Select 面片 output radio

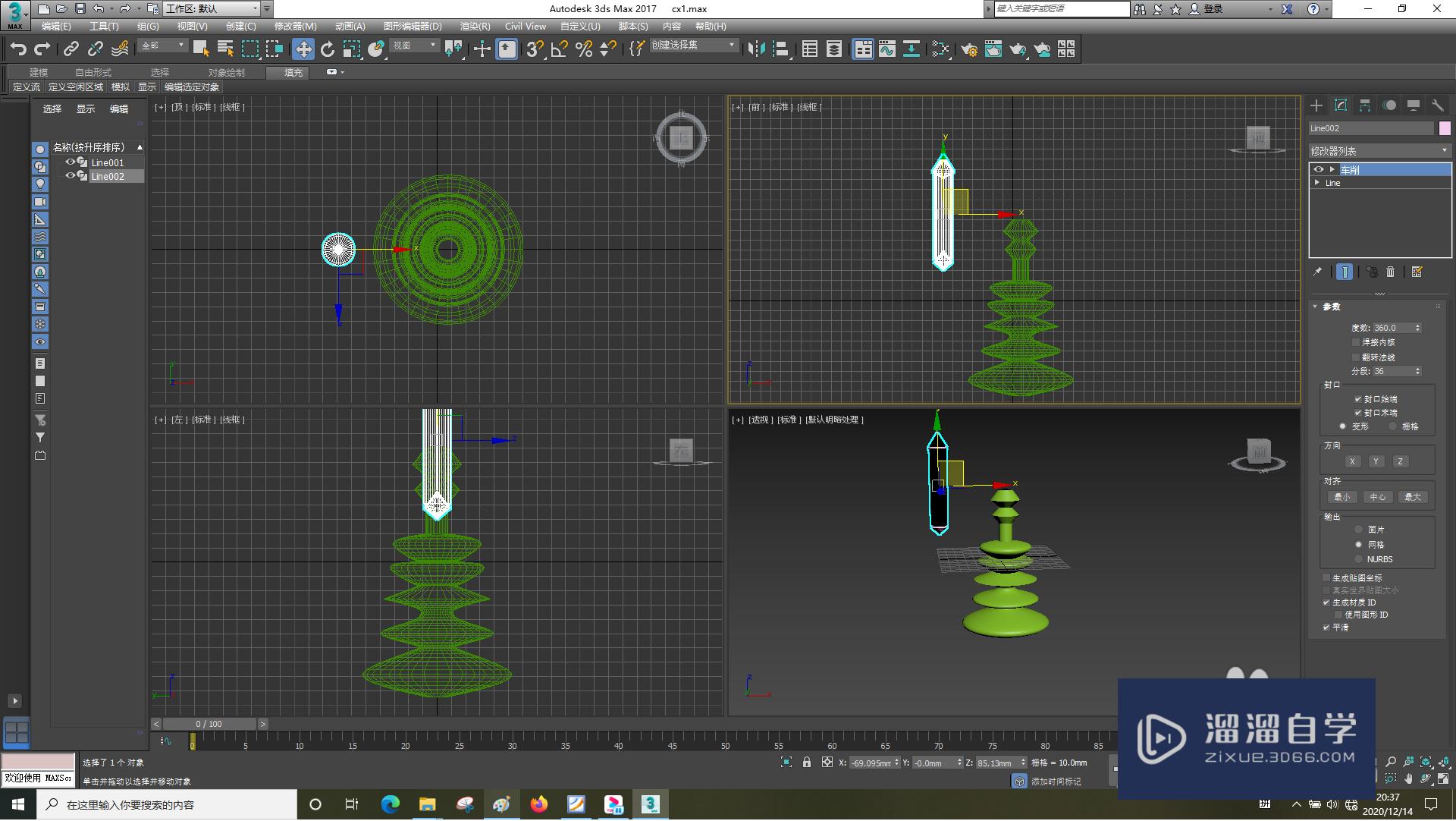pos(1359,530)
